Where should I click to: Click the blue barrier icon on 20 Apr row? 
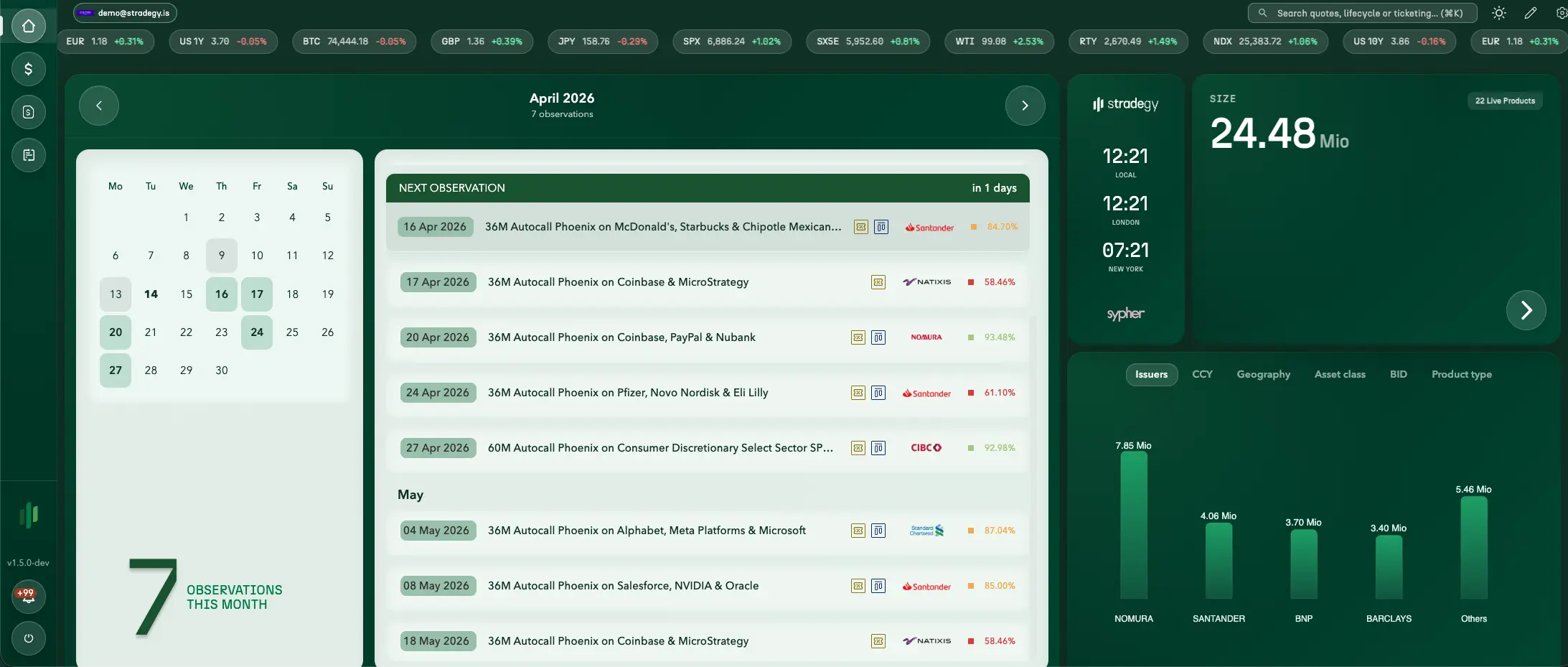(878, 337)
